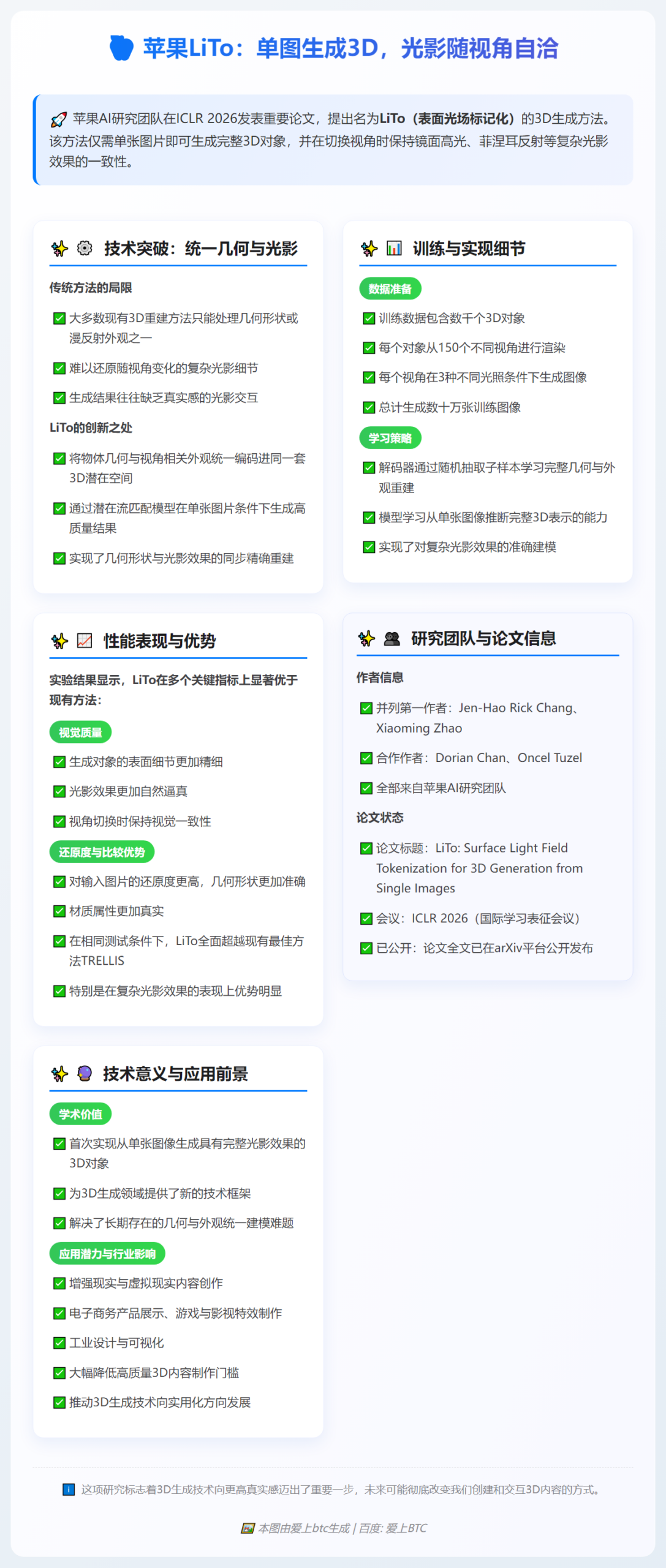Image resolution: width=666 pixels, height=1568 pixels.
Task: Click the apple icon in the title
Action: click(121, 48)
